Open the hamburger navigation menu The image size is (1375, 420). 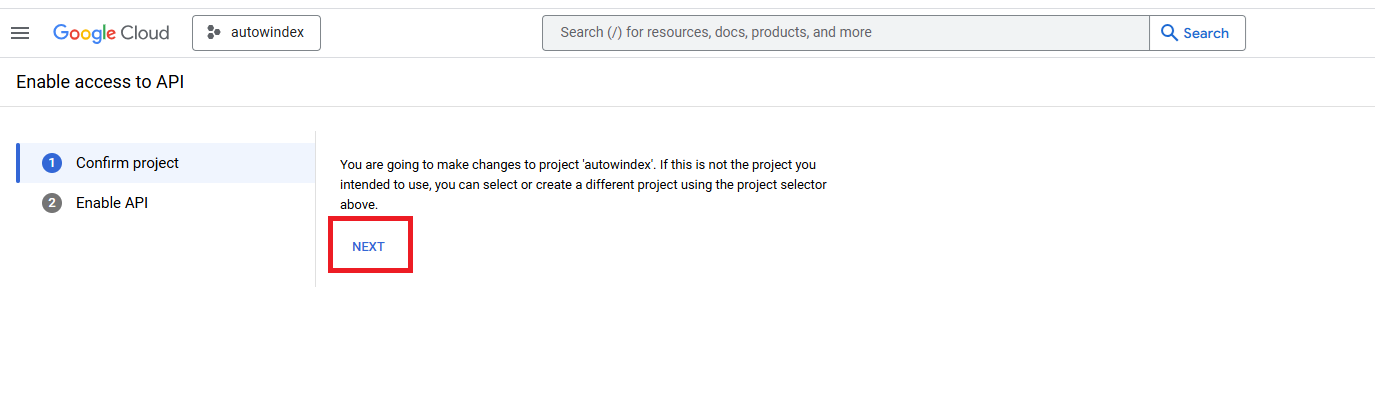pyautogui.click(x=20, y=33)
